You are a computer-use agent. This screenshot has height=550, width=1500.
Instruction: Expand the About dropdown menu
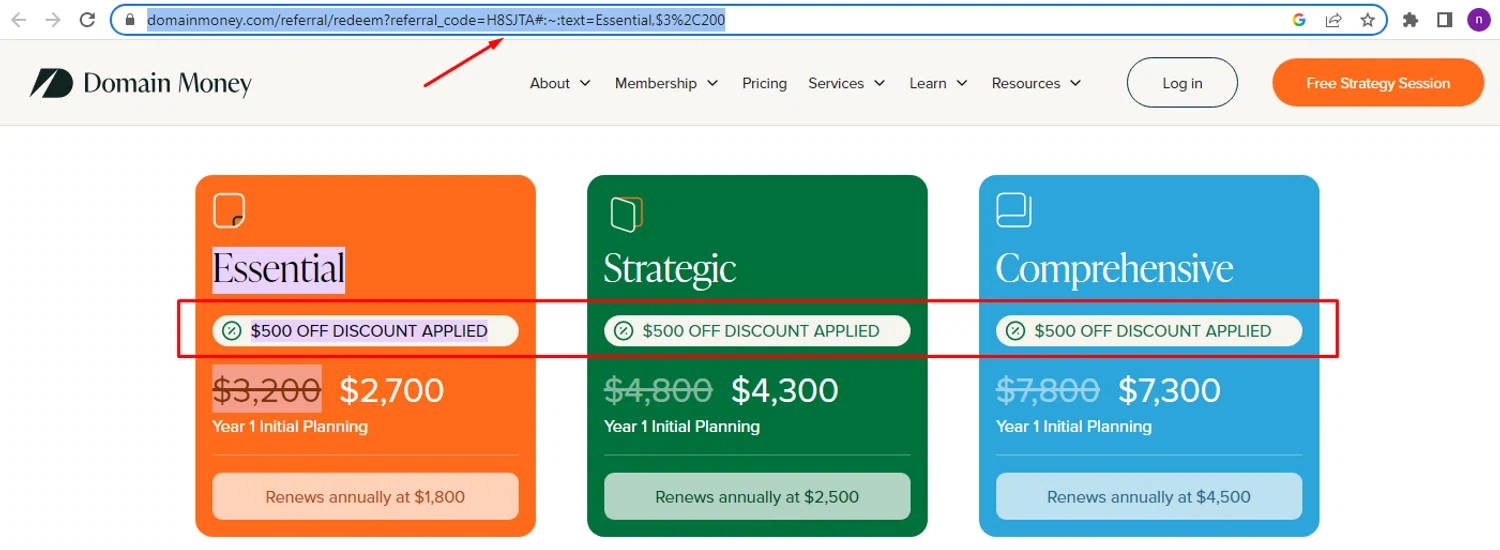pos(560,83)
